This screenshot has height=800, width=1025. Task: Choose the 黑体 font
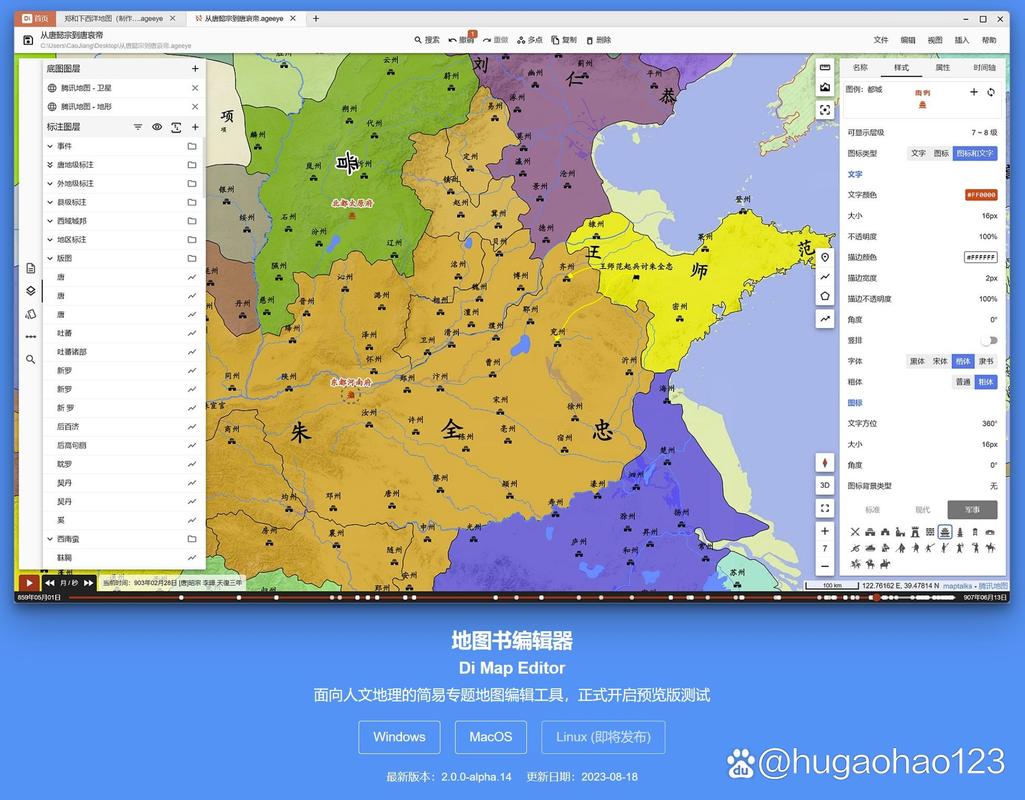[x=918, y=361]
